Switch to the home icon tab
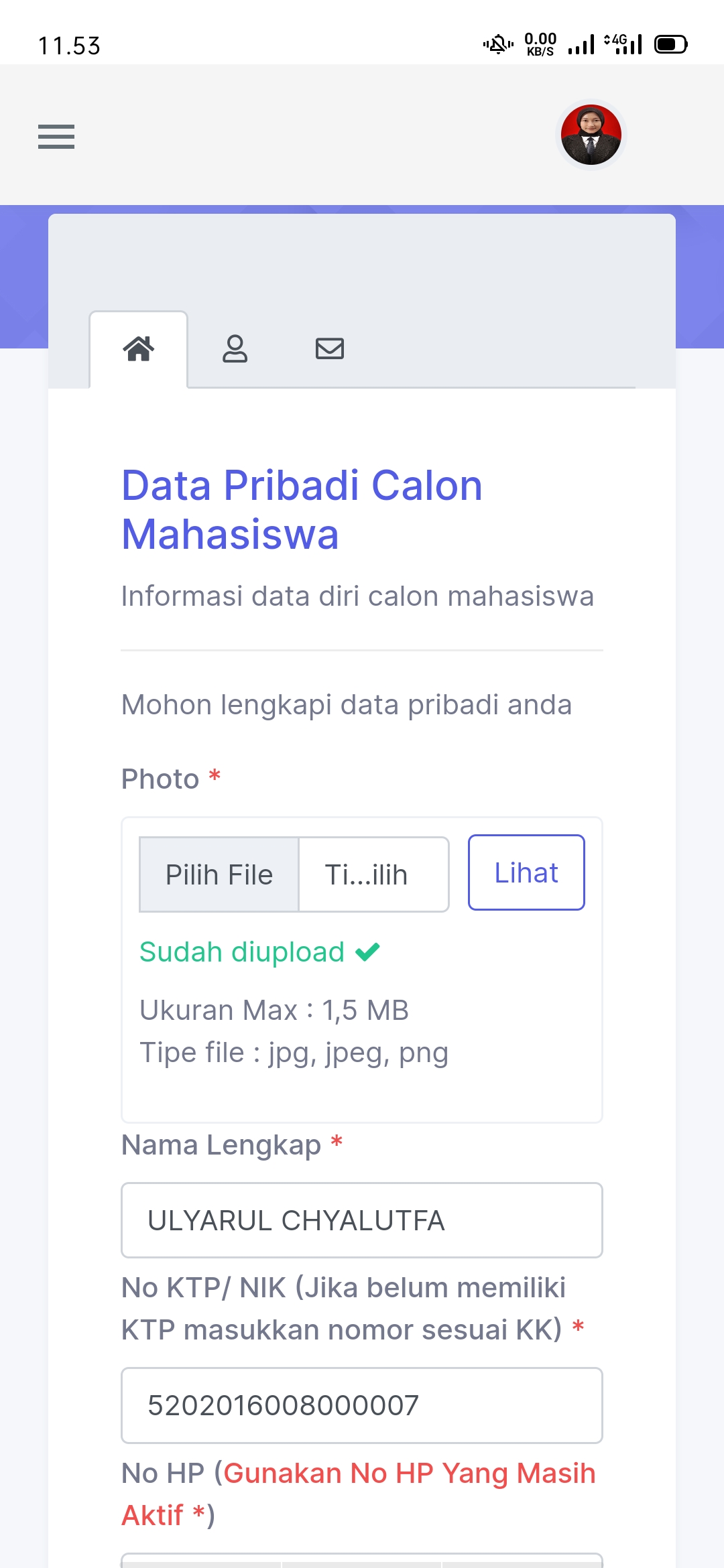The image size is (724, 1568). coord(139,349)
